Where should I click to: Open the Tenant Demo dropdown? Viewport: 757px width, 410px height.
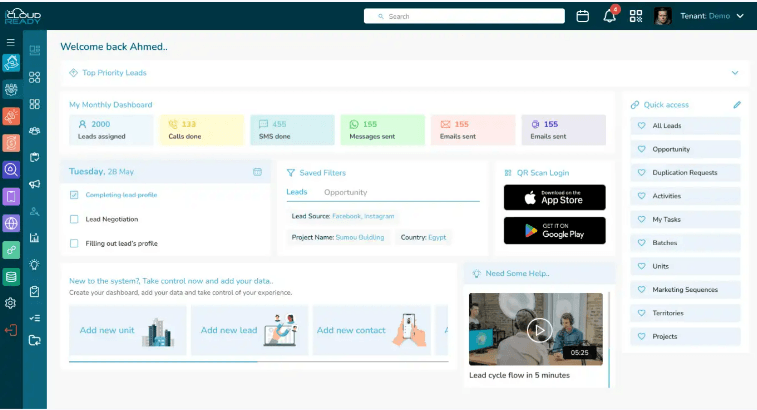click(x=713, y=16)
